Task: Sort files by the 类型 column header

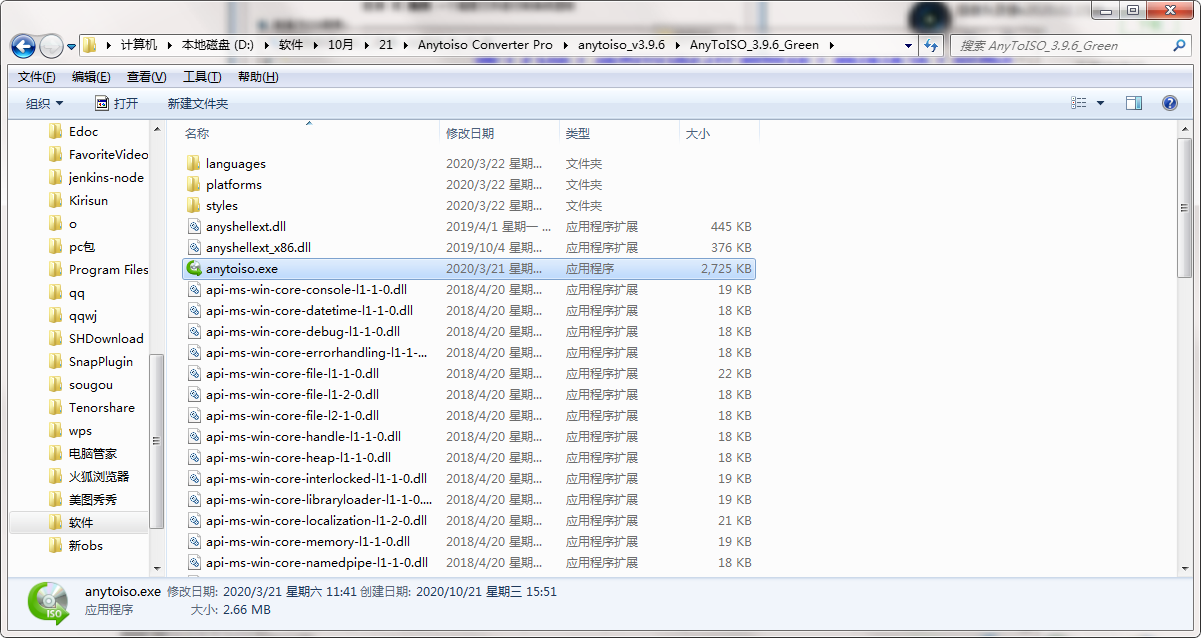Action: pos(619,133)
